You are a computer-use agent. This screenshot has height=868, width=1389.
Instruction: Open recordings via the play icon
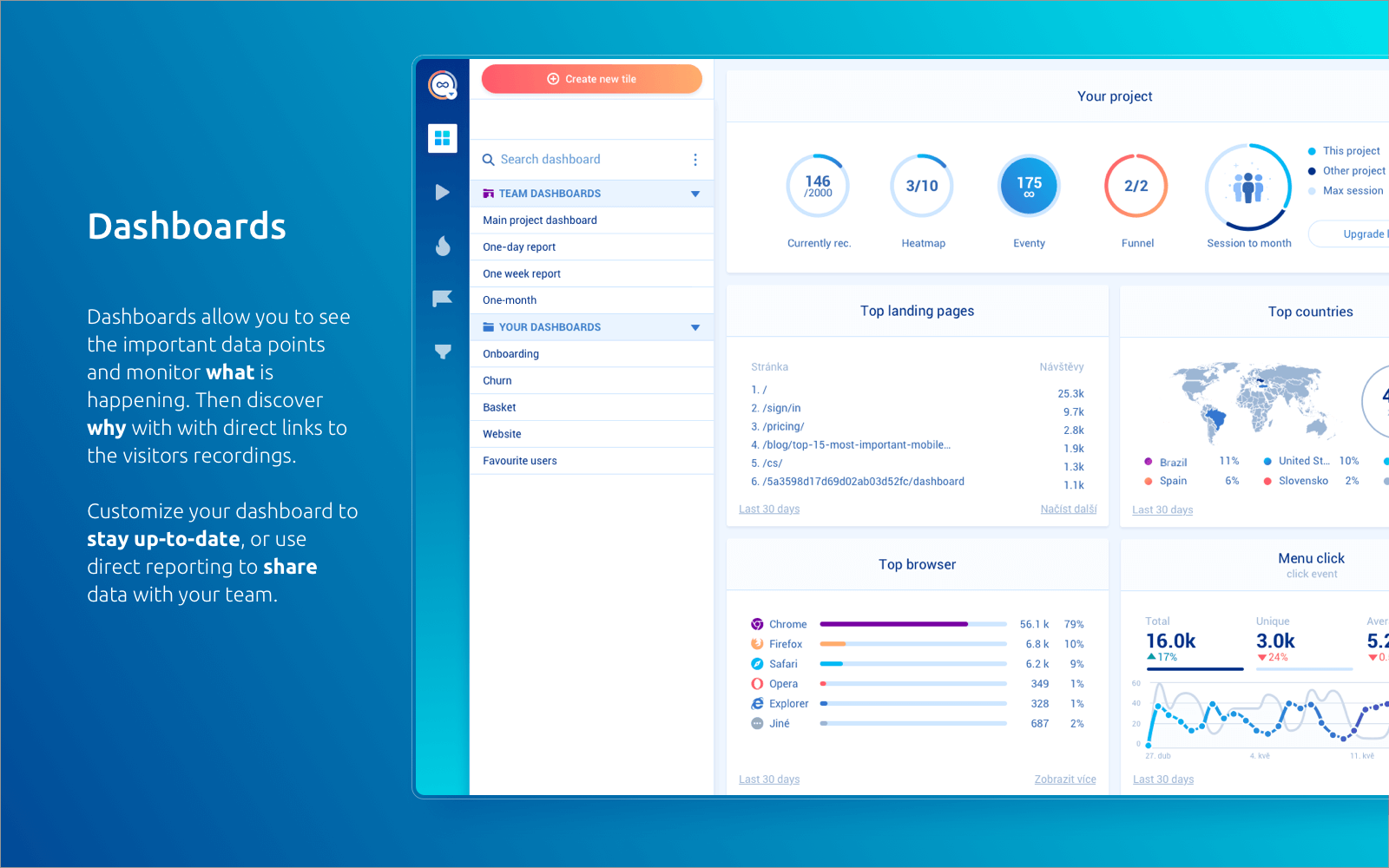coord(442,192)
